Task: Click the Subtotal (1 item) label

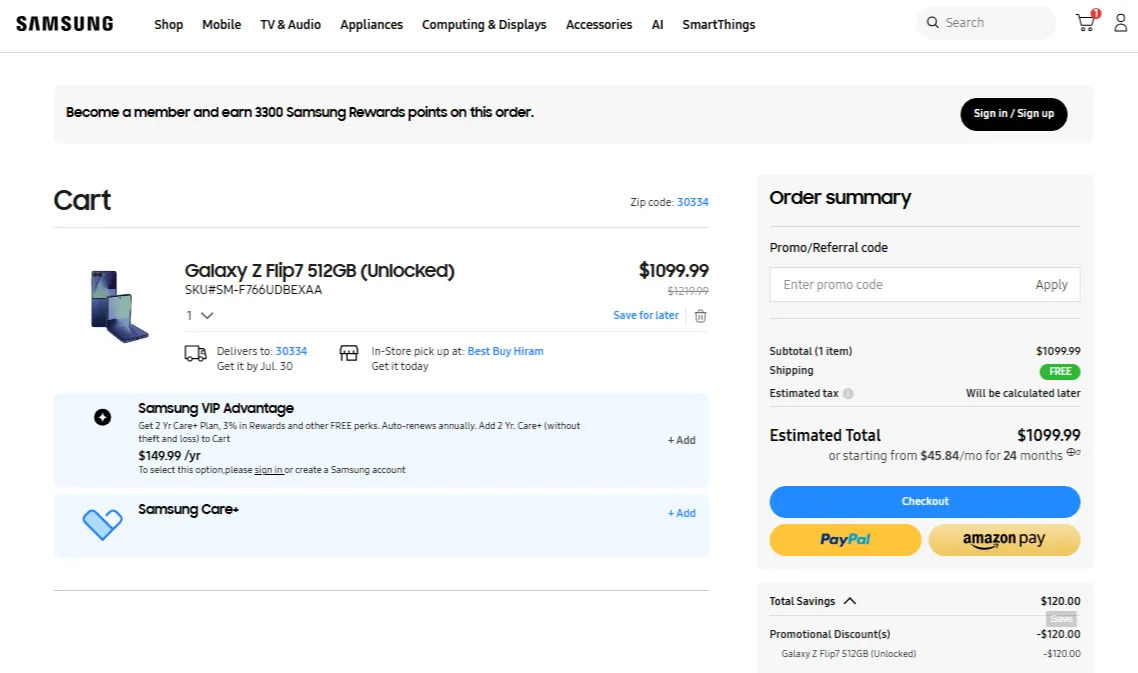Action: pyautogui.click(x=811, y=351)
